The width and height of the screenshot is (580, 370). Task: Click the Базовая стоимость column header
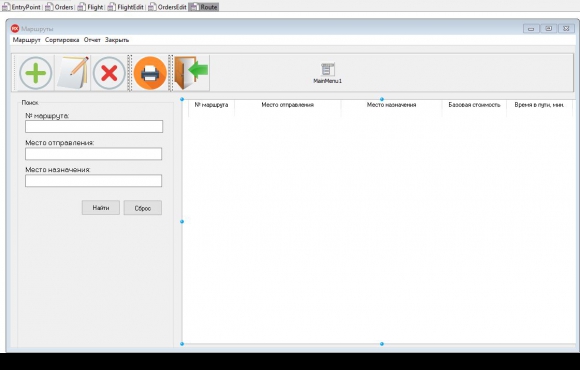point(474,105)
